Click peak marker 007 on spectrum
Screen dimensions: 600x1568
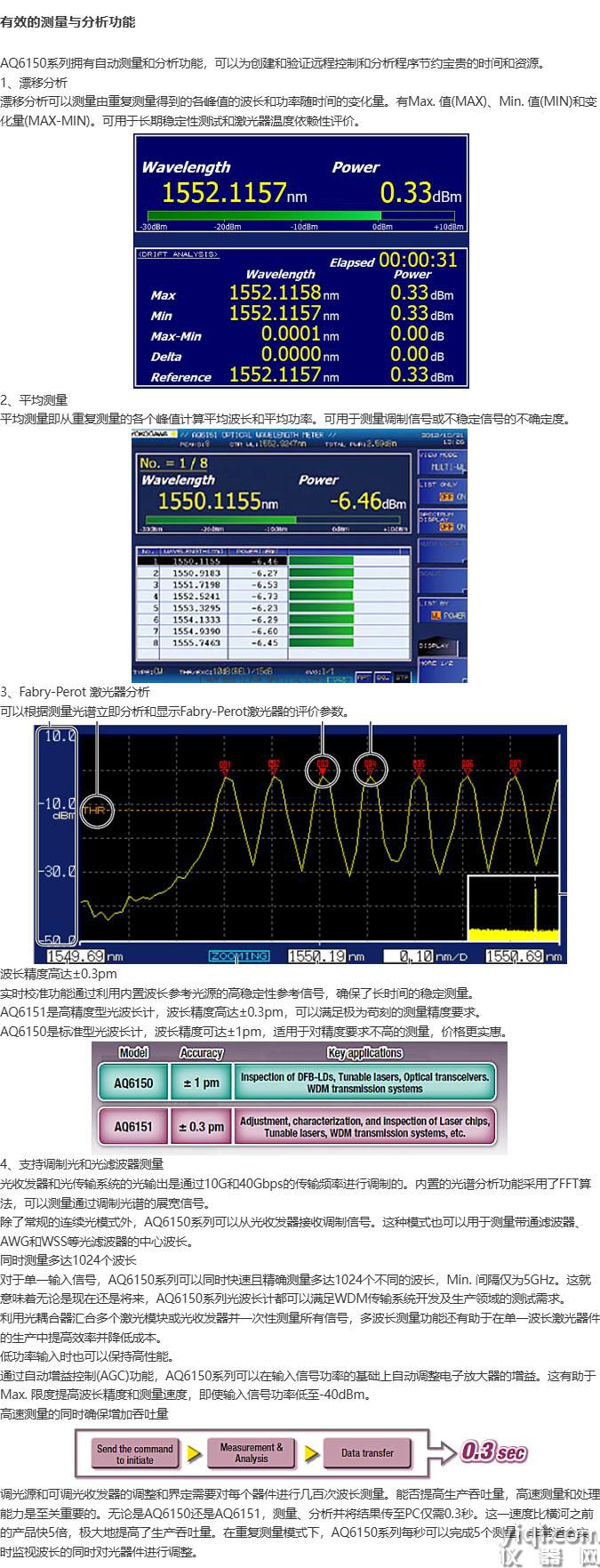tap(516, 766)
